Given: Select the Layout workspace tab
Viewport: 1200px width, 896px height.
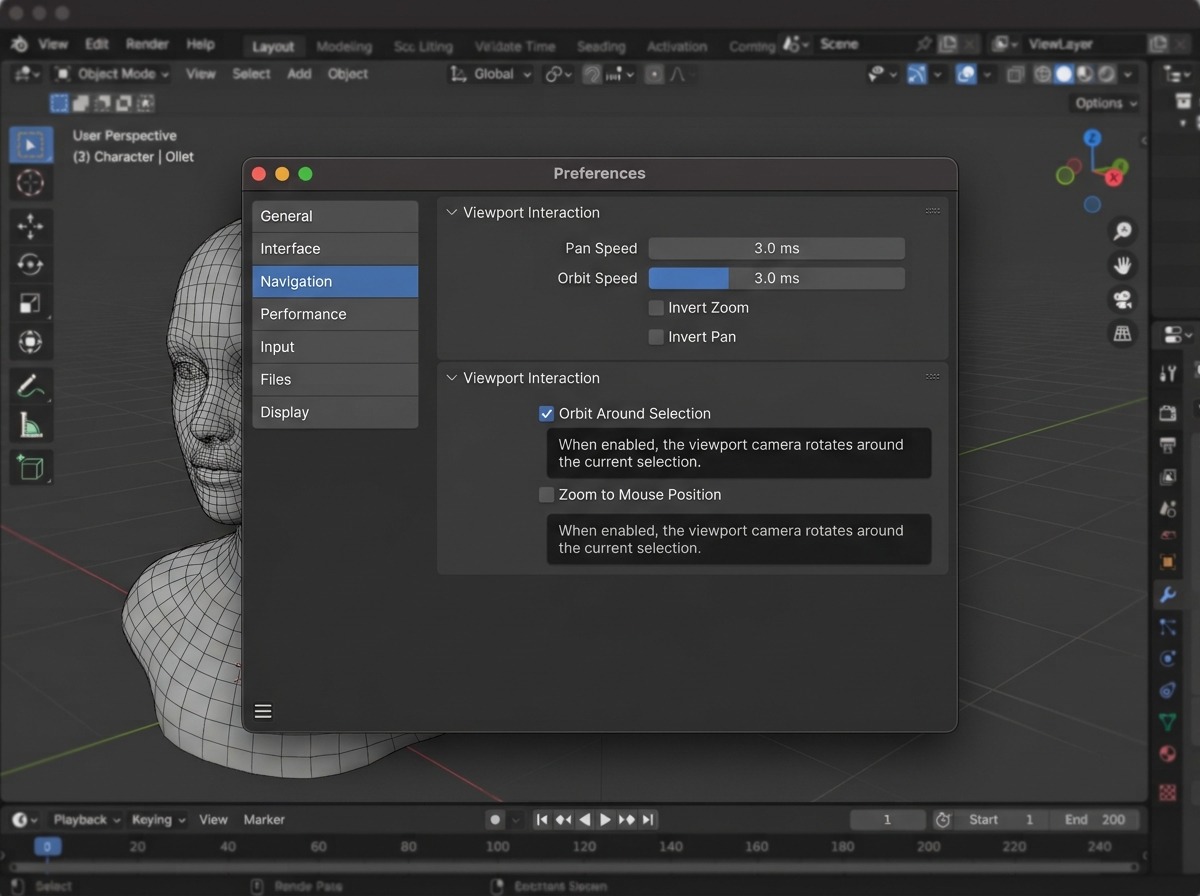Looking at the screenshot, I should click(x=273, y=46).
